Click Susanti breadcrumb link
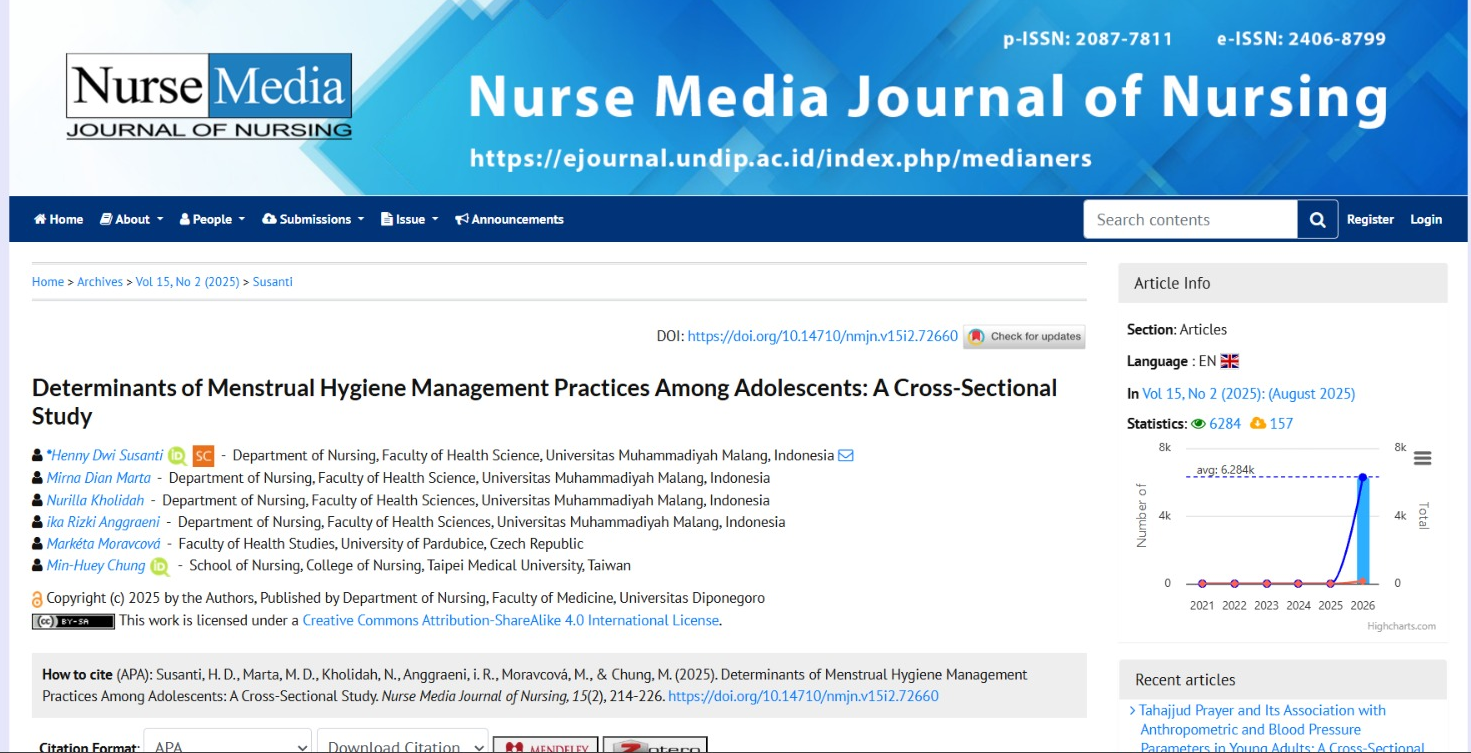The width and height of the screenshot is (1471, 753). point(273,282)
